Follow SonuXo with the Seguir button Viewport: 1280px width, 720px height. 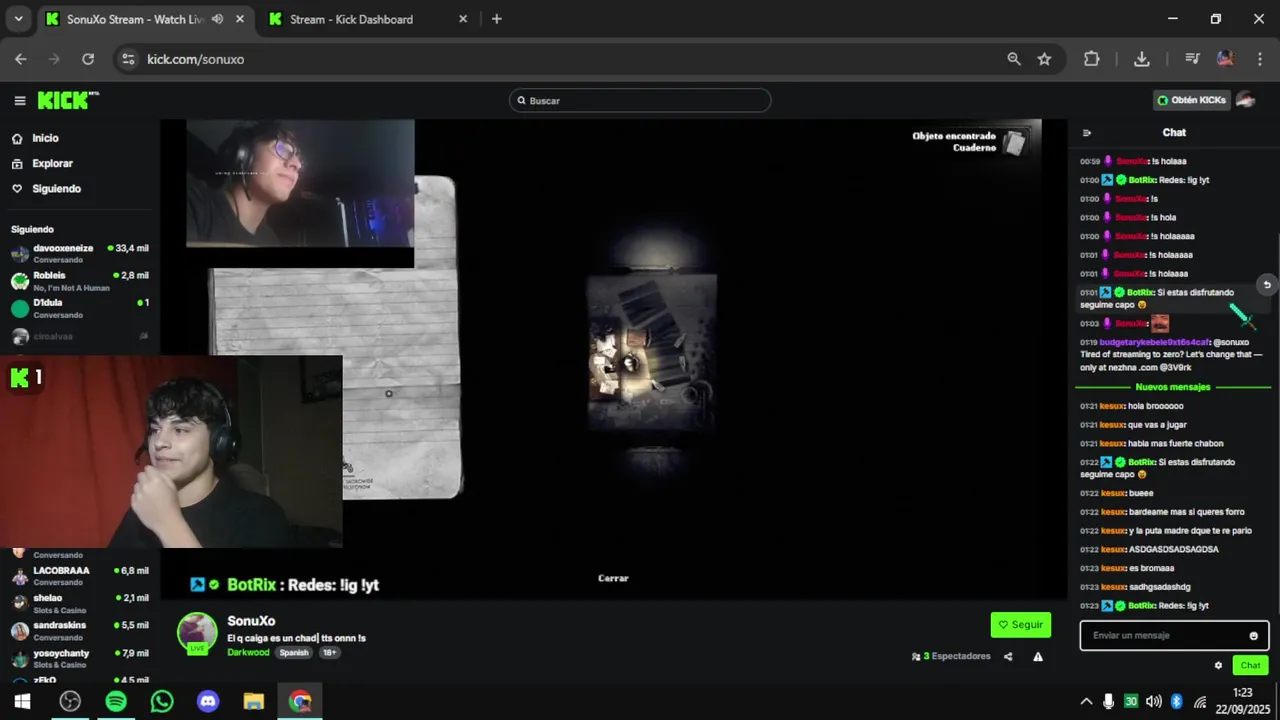[x=1020, y=624]
